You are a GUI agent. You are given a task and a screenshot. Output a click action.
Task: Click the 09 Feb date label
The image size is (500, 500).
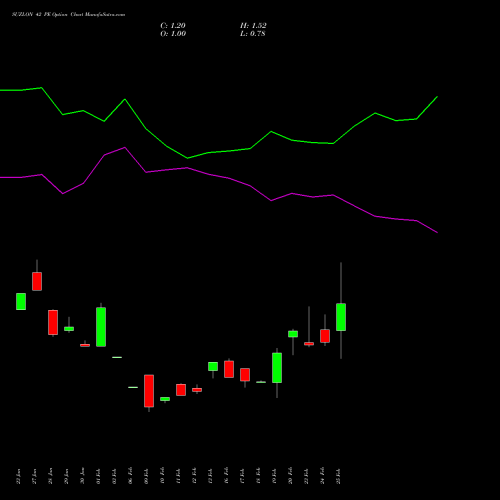147,477
